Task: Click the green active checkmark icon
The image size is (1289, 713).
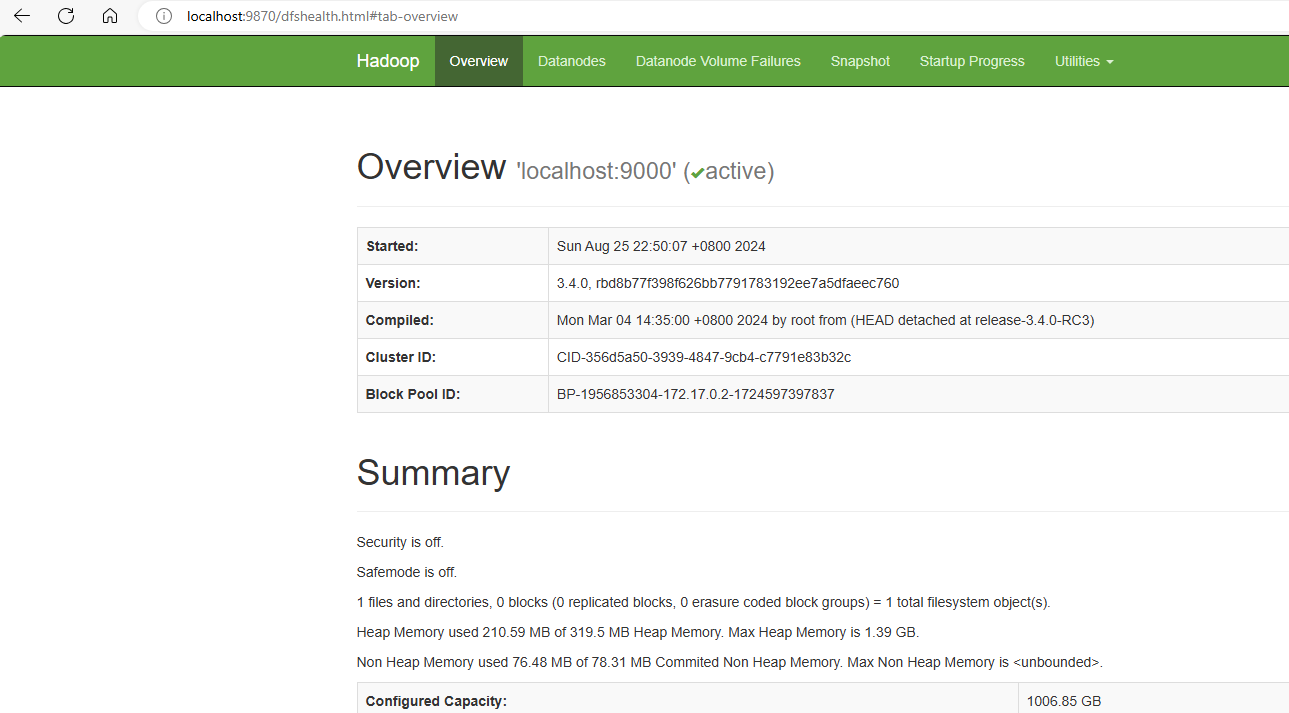Action: [x=697, y=173]
